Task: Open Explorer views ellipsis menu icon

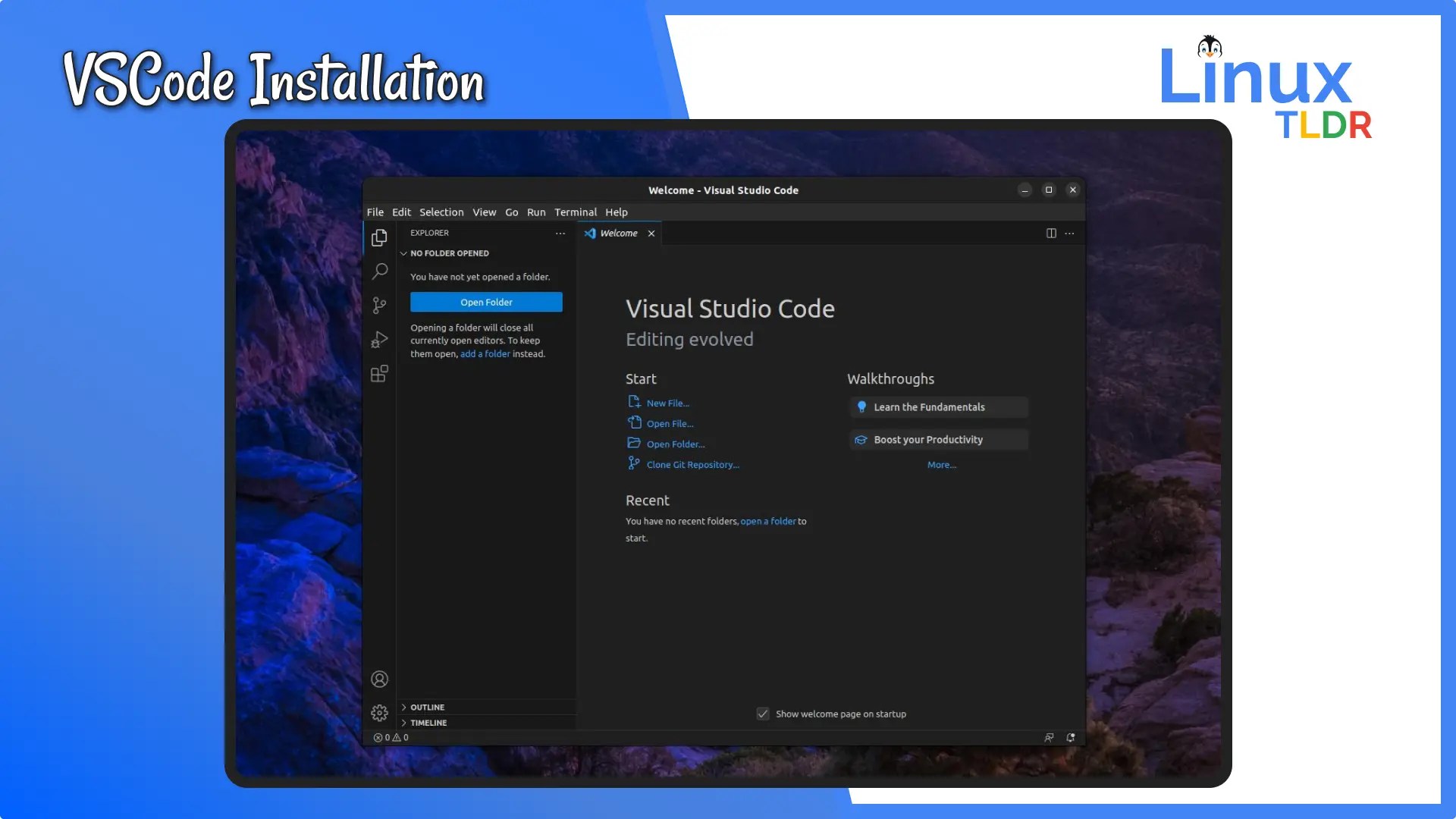Action: tap(560, 233)
